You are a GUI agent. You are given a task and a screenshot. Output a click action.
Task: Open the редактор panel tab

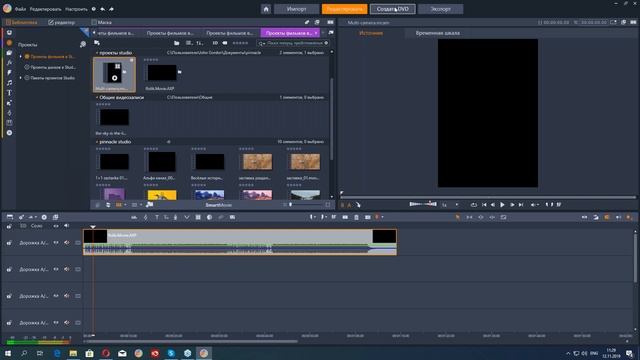[x=62, y=22]
